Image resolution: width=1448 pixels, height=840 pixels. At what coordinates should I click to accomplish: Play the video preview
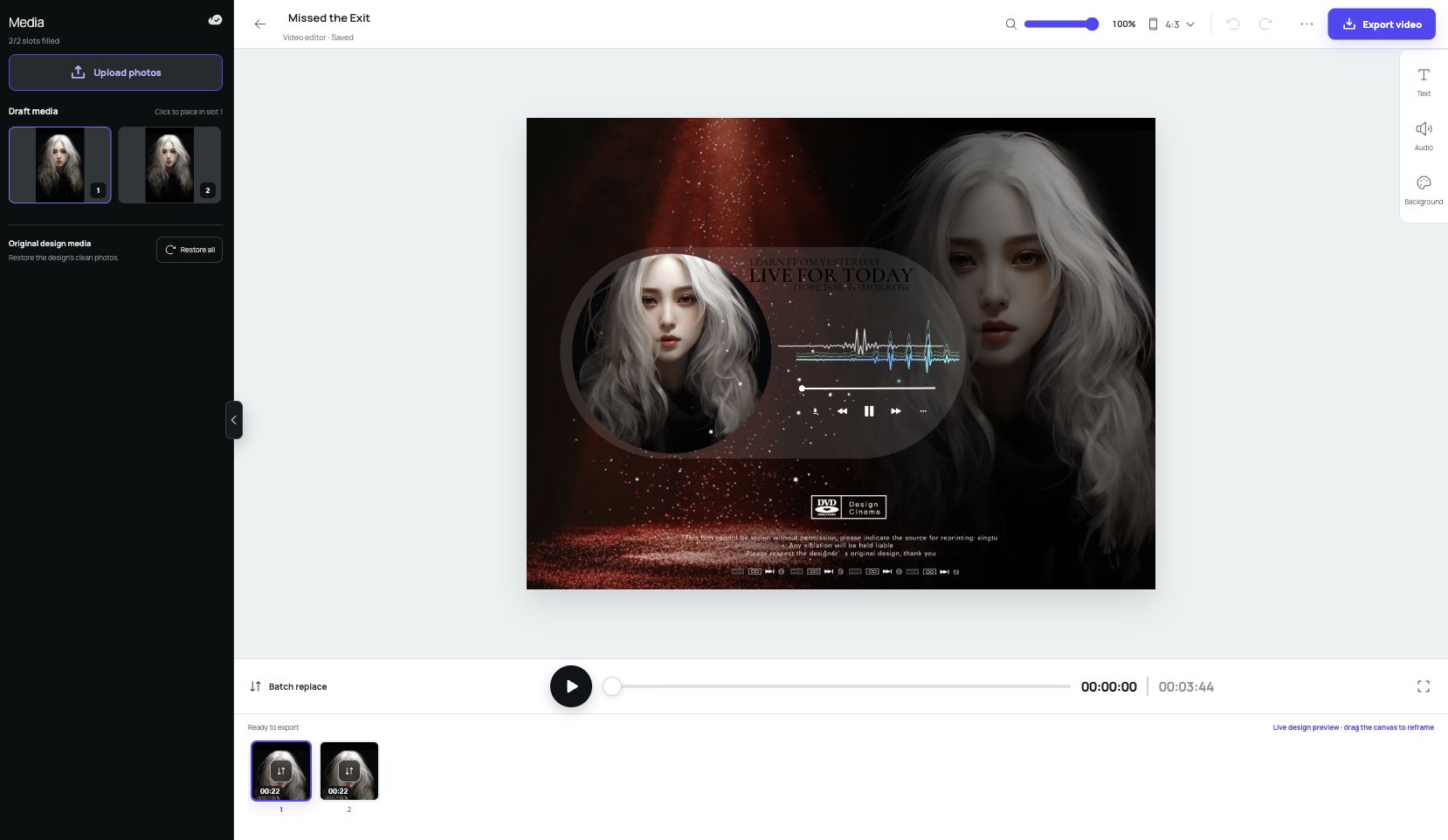tap(571, 686)
